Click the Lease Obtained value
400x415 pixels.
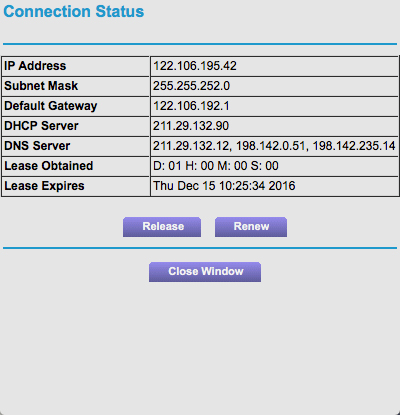pos(216,166)
